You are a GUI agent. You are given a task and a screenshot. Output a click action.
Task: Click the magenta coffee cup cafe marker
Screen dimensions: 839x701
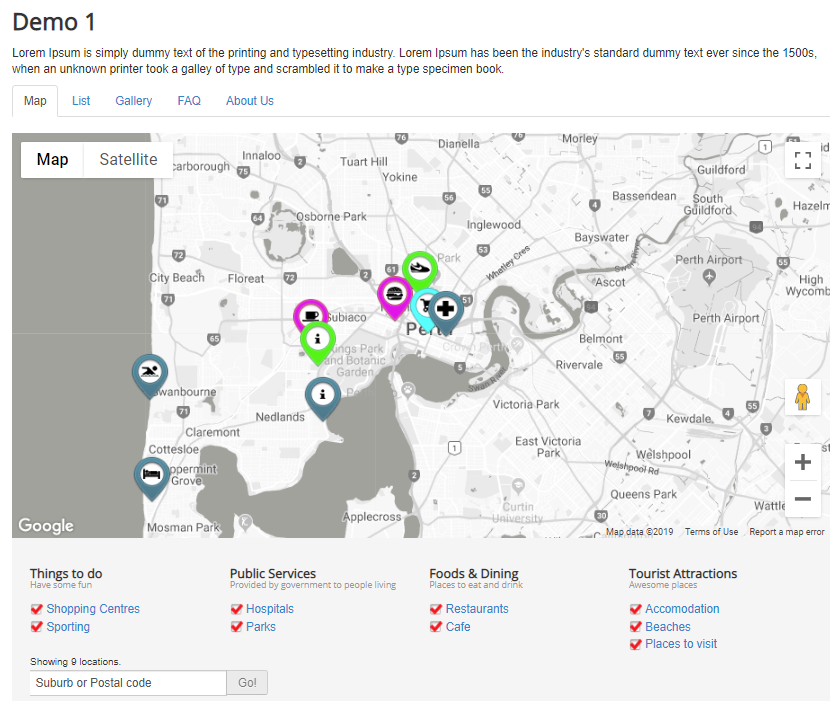[x=309, y=315]
